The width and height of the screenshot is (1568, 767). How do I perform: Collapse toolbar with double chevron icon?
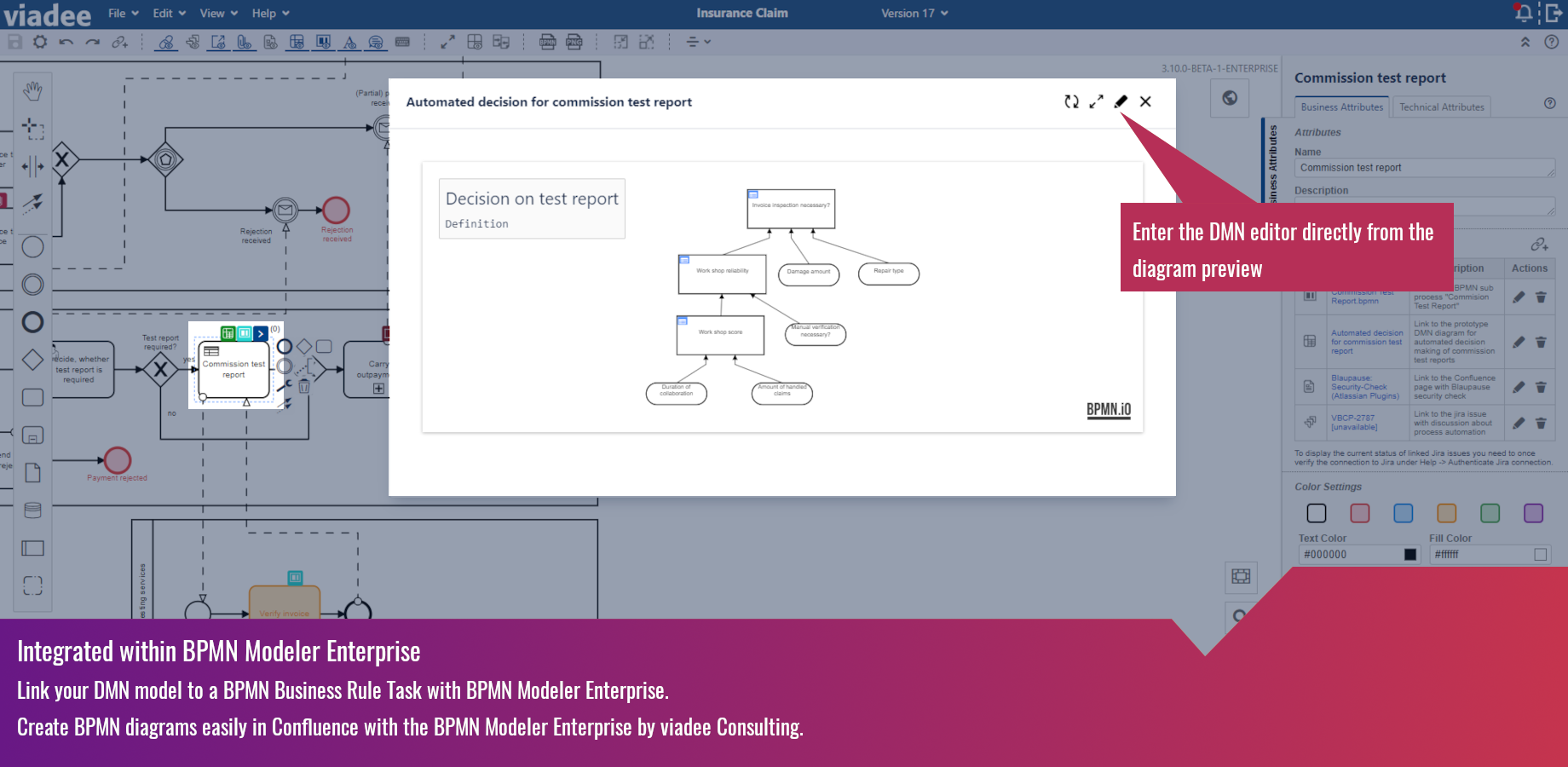[x=1525, y=42]
